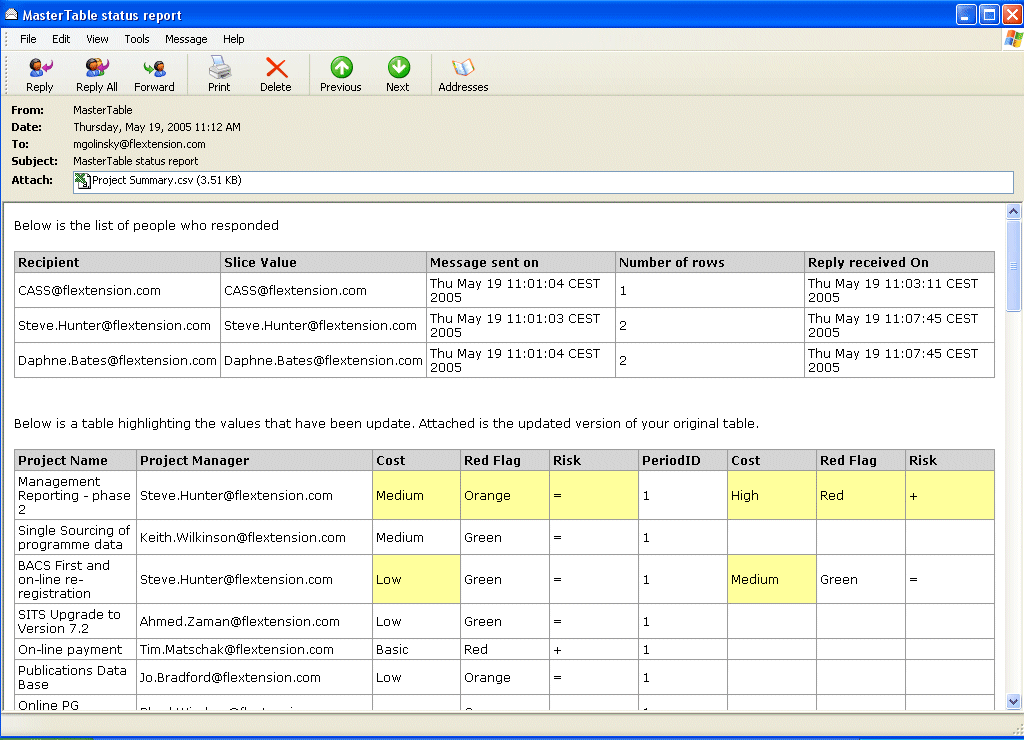
Task: Click the SITS Upgrade to Version 7.2 cell
Action: click(75, 622)
